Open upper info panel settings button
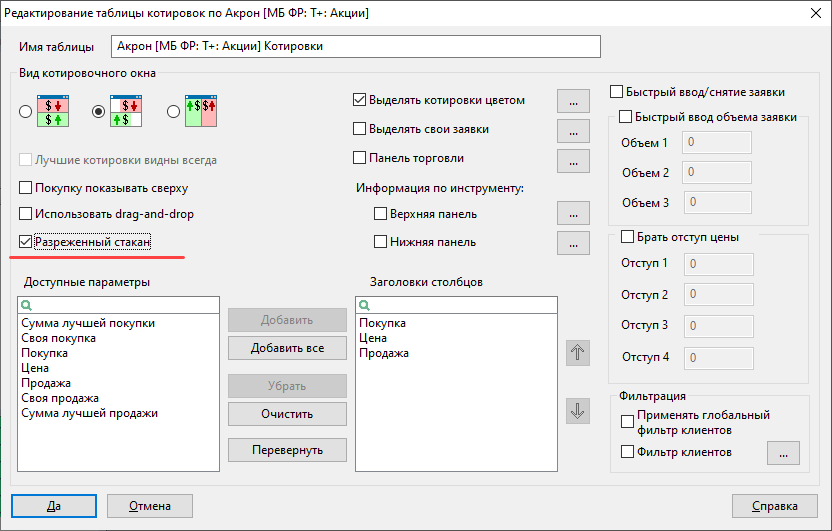Viewport: 832px width, 531px height. click(572, 213)
